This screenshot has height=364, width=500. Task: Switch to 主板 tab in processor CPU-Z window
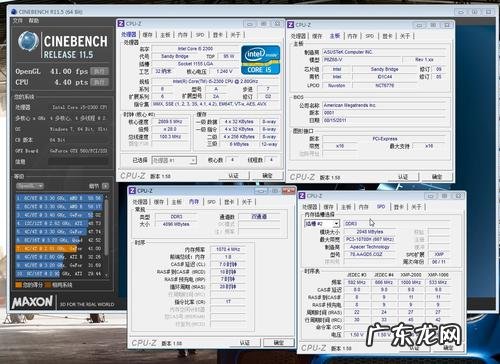pos(165,35)
